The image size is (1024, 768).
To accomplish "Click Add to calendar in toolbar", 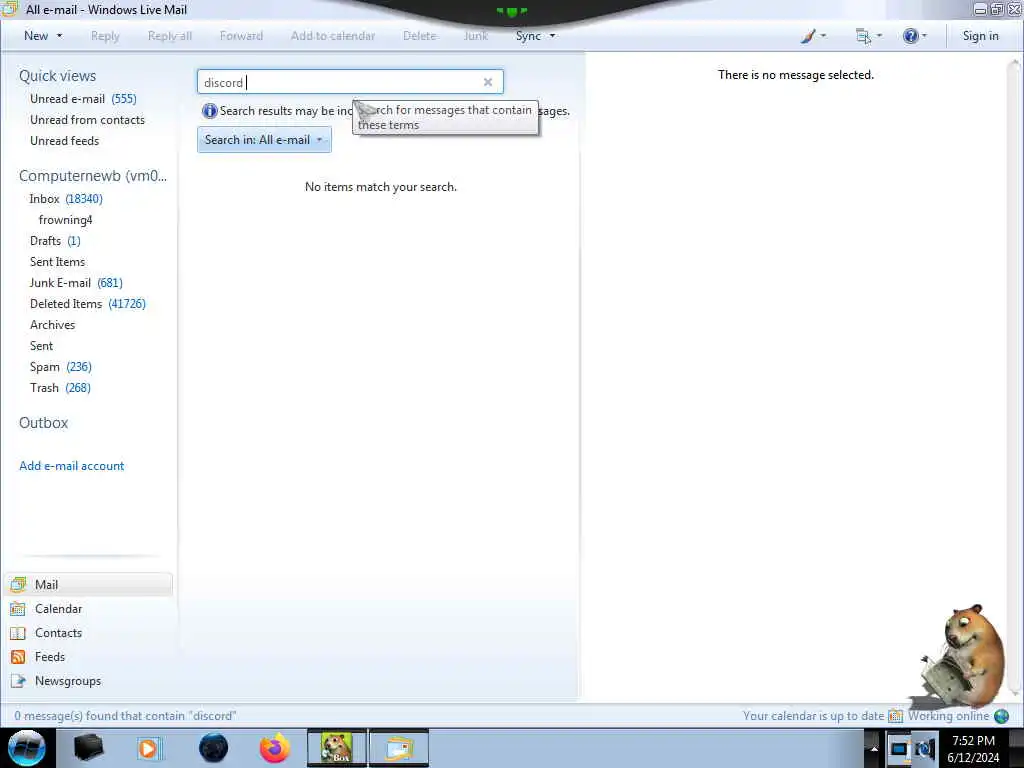I will 333,36.
